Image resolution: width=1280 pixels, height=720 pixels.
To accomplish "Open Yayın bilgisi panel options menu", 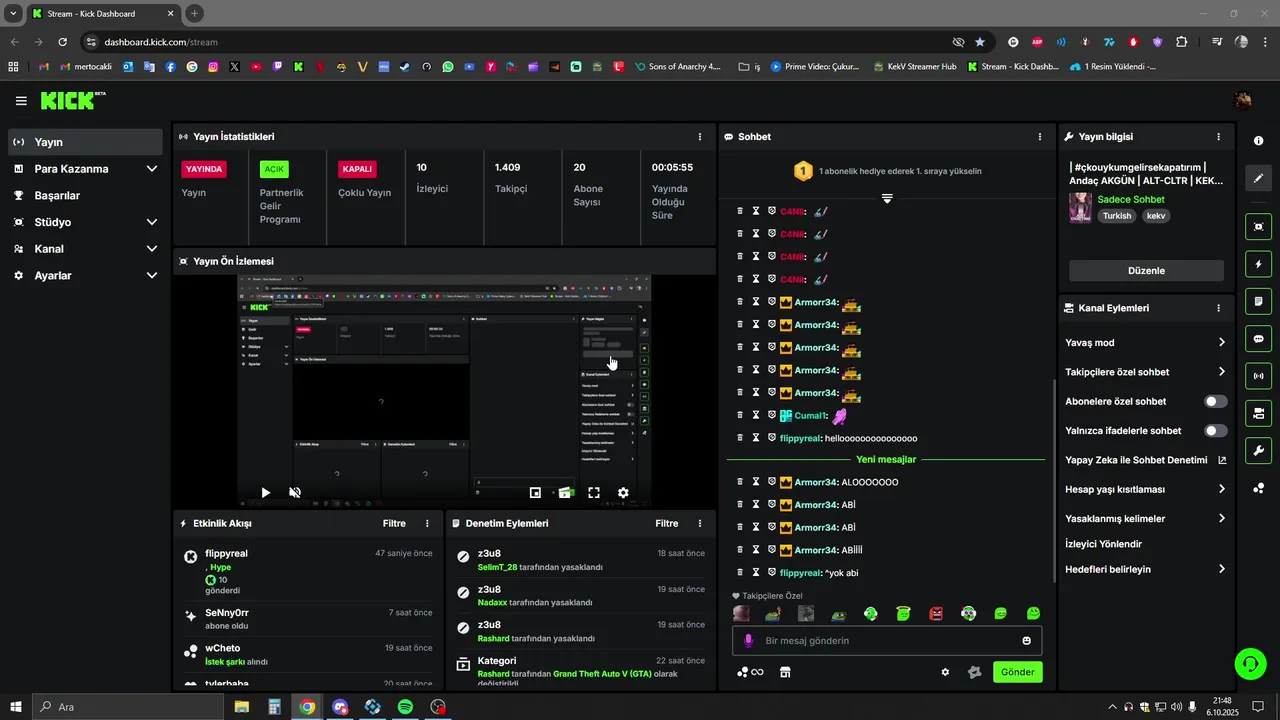I will [1218, 136].
